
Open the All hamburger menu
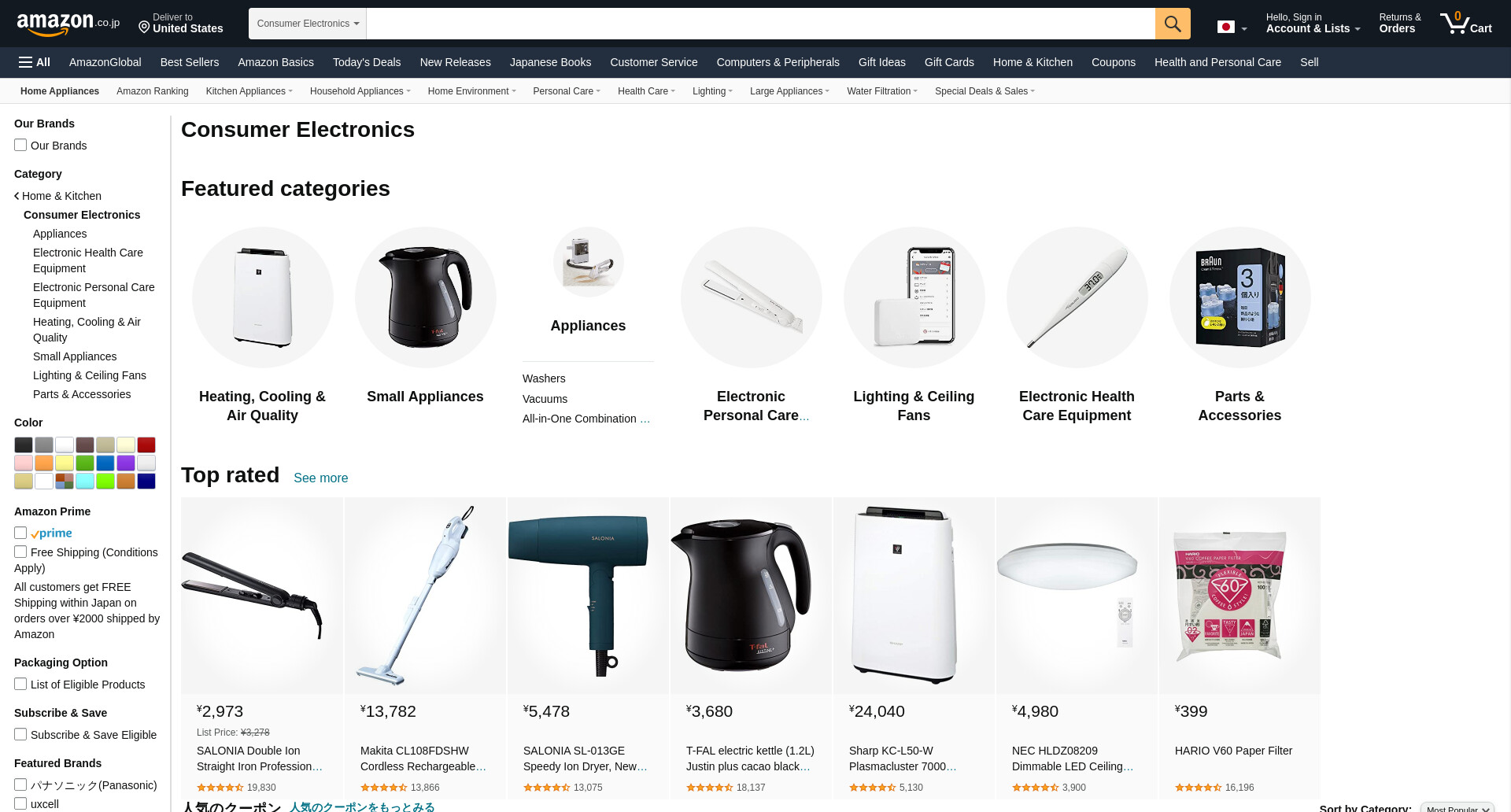click(x=35, y=62)
